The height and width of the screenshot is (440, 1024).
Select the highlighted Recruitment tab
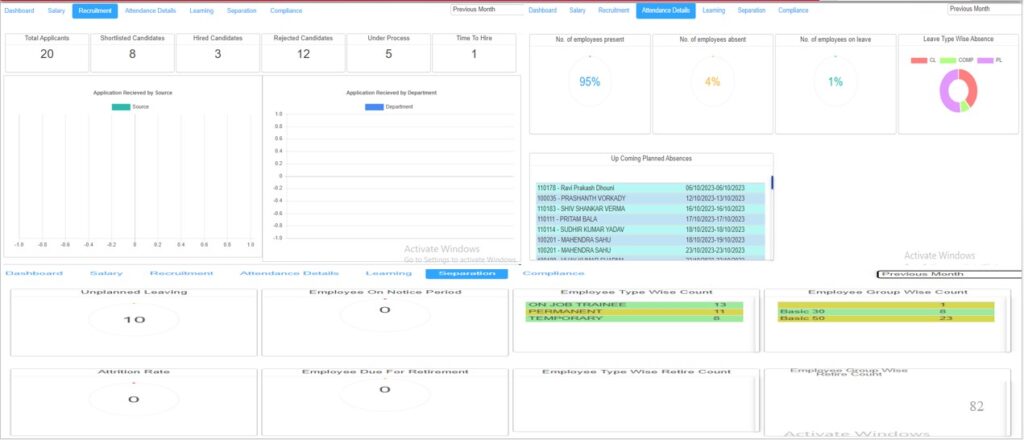[94, 10]
